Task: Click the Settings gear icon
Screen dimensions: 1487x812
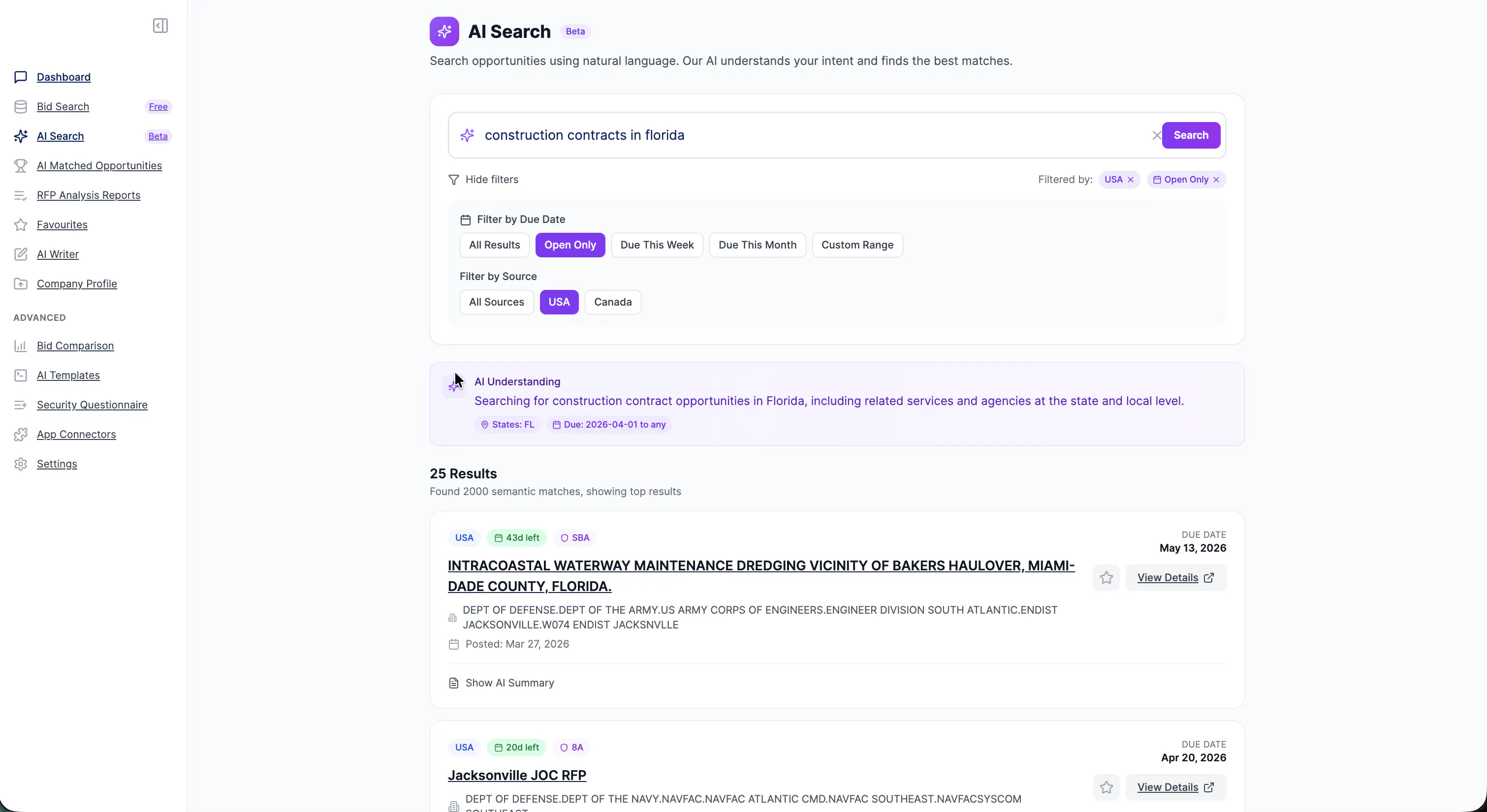Action: (x=21, y=464)
